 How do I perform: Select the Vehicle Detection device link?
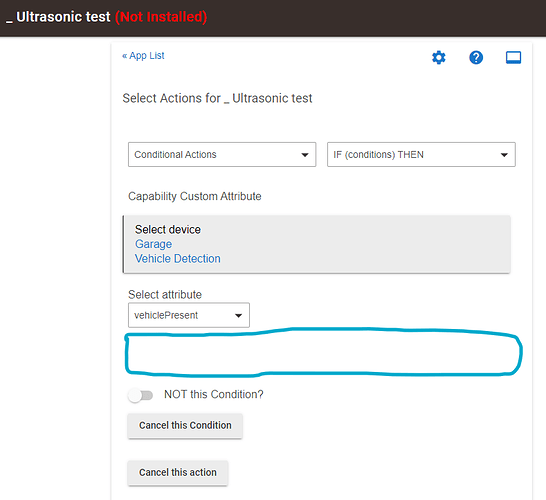click(178, 259)
